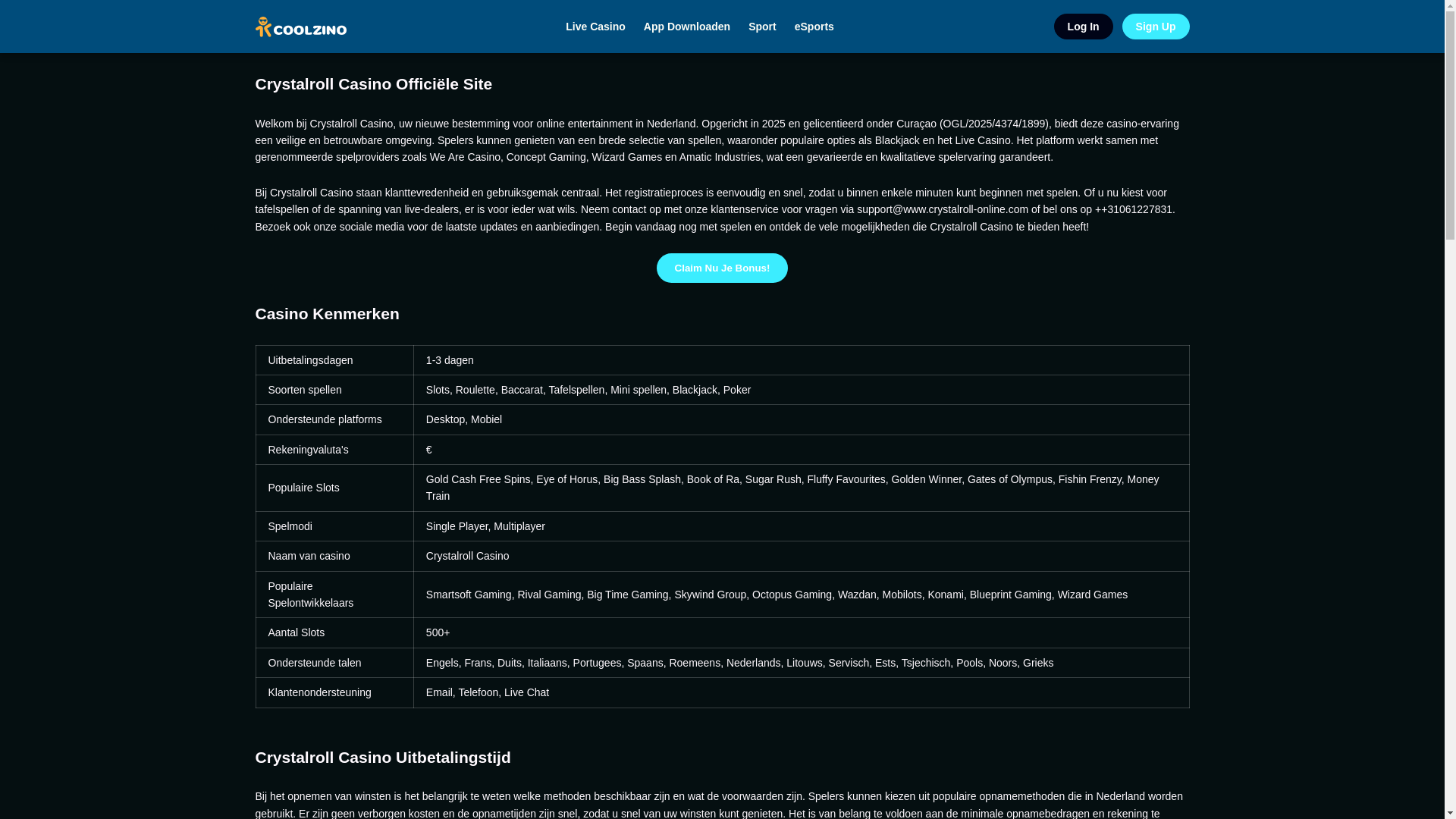Click the Coolzino logo

coord(300,27)
